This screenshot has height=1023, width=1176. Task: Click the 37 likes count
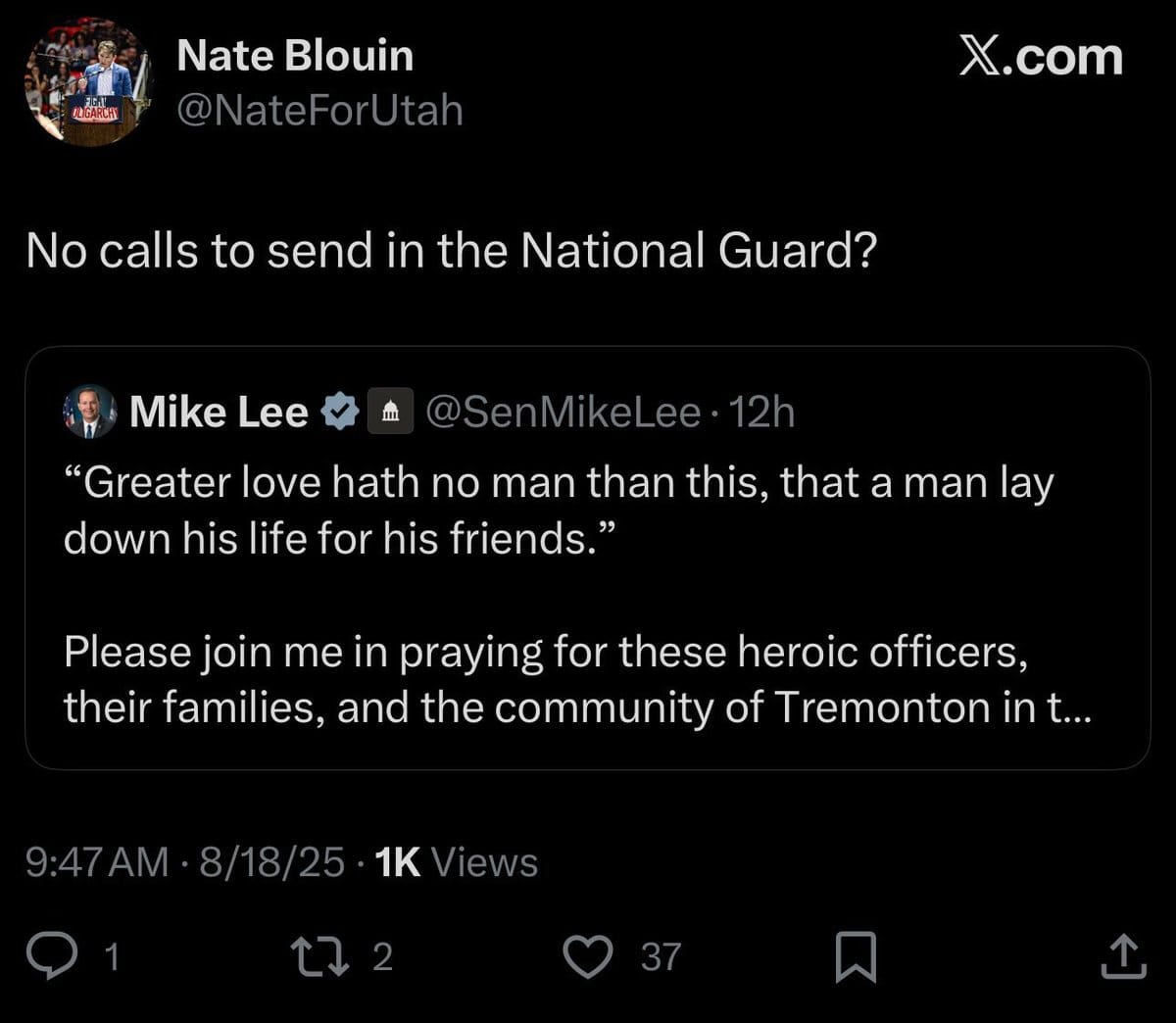click(x=661, y=956)
